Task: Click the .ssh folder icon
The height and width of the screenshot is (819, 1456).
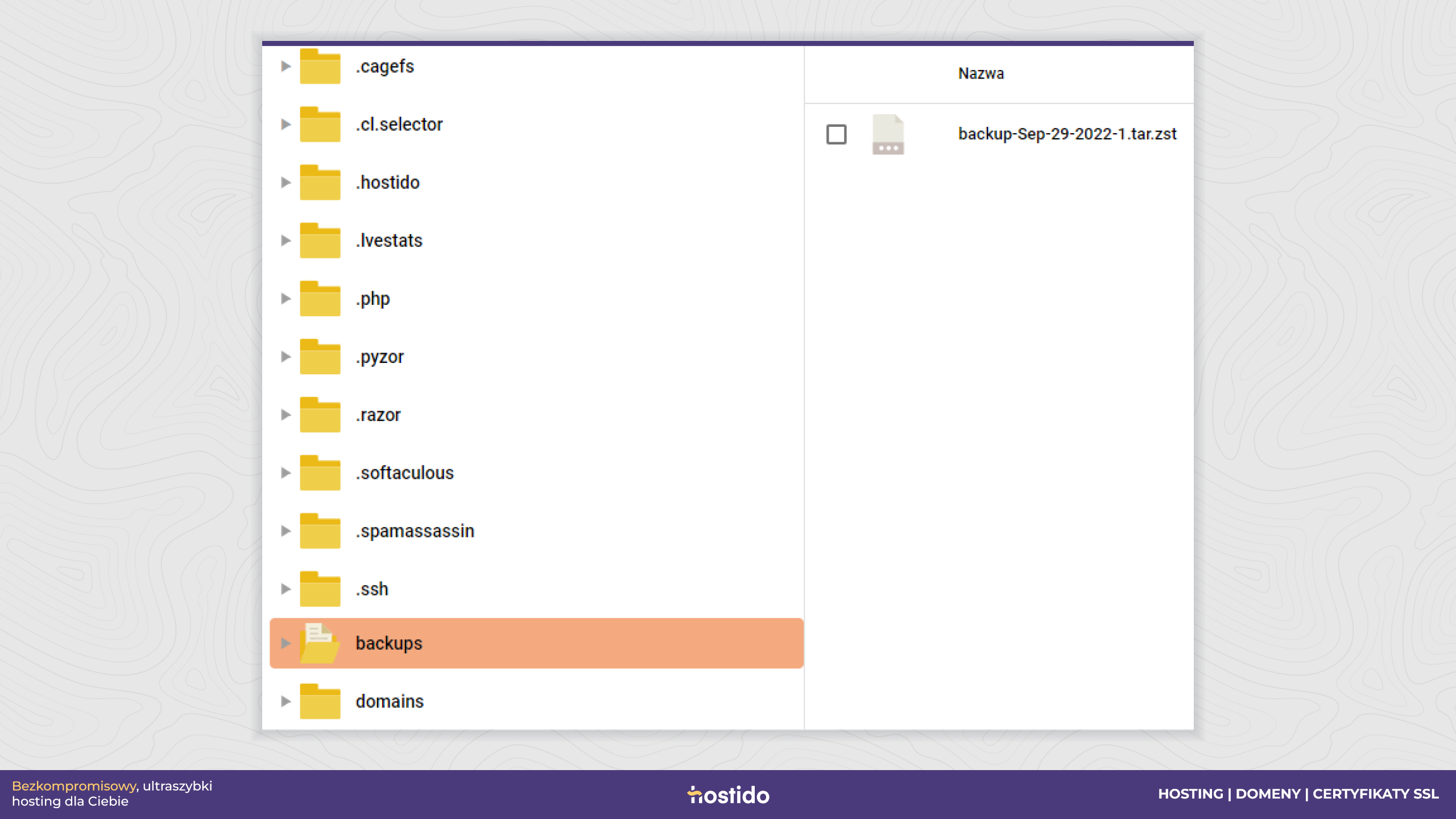Action: point(320,589)
